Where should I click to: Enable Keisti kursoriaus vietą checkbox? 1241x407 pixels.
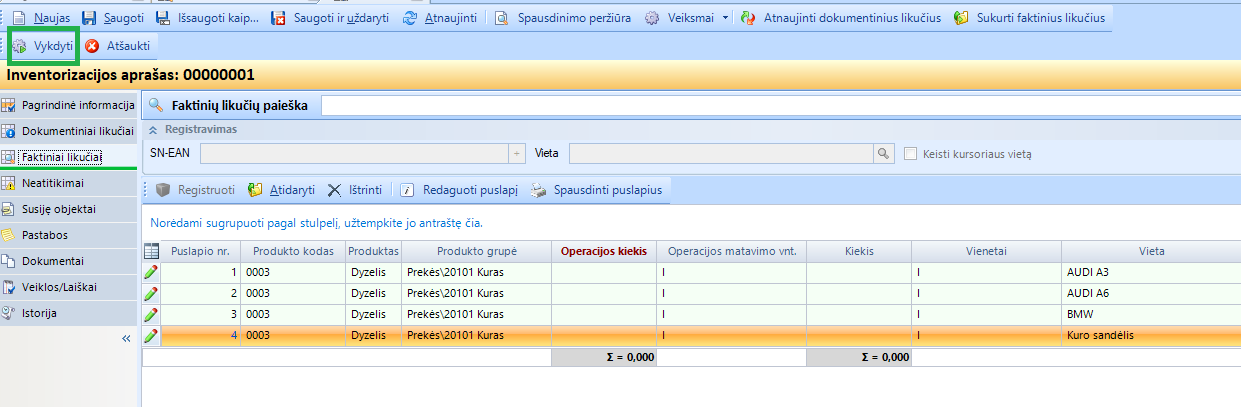pos(910,153)
